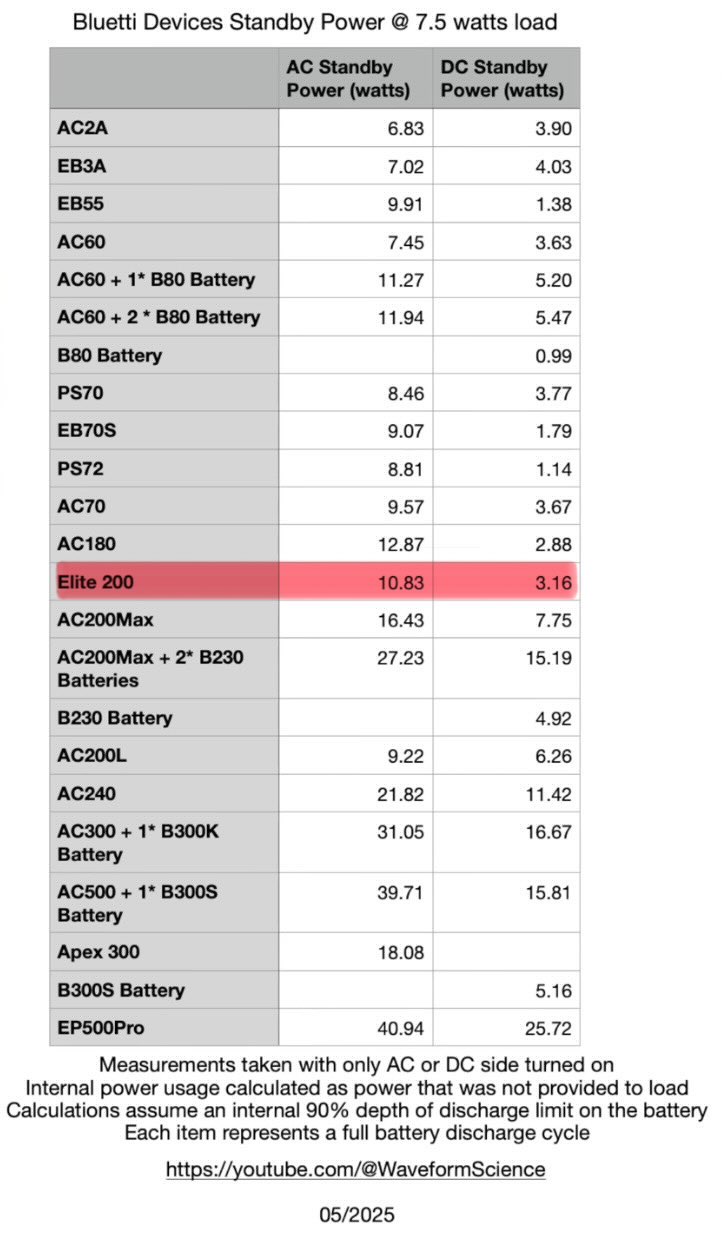Screen dimensions: 722x1242
Task: Click the 05/2025 date text
Action: tap(357, 1215)
